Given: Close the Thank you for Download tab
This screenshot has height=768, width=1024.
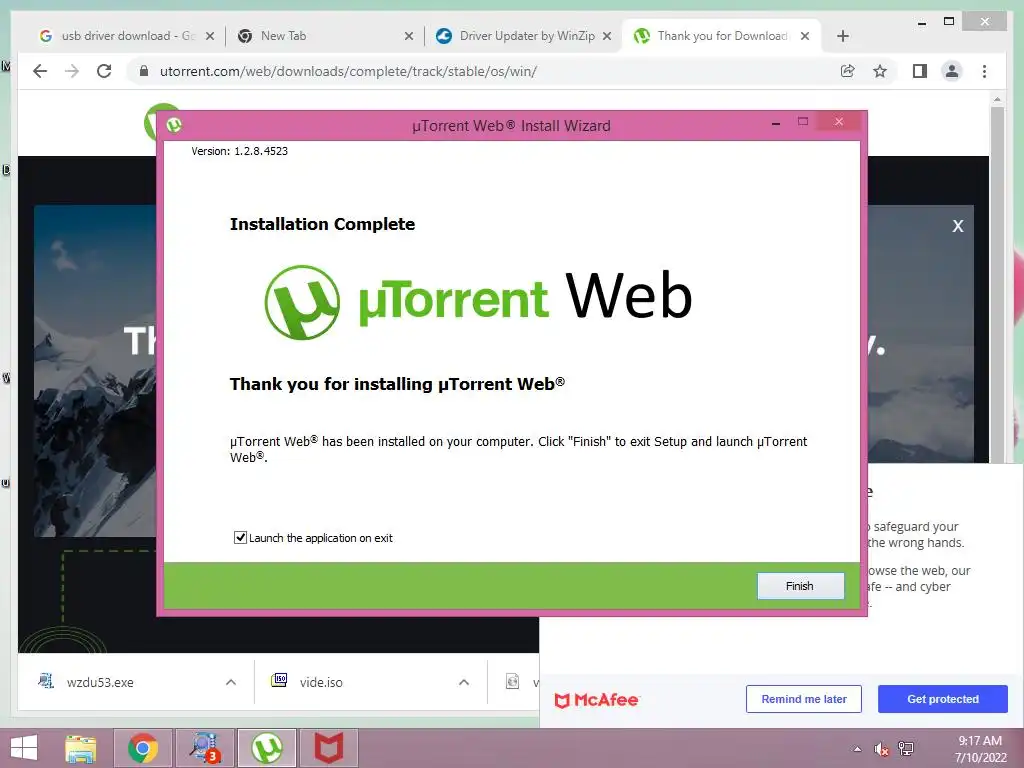Looking at the screenshot, I should click(805, 36).
